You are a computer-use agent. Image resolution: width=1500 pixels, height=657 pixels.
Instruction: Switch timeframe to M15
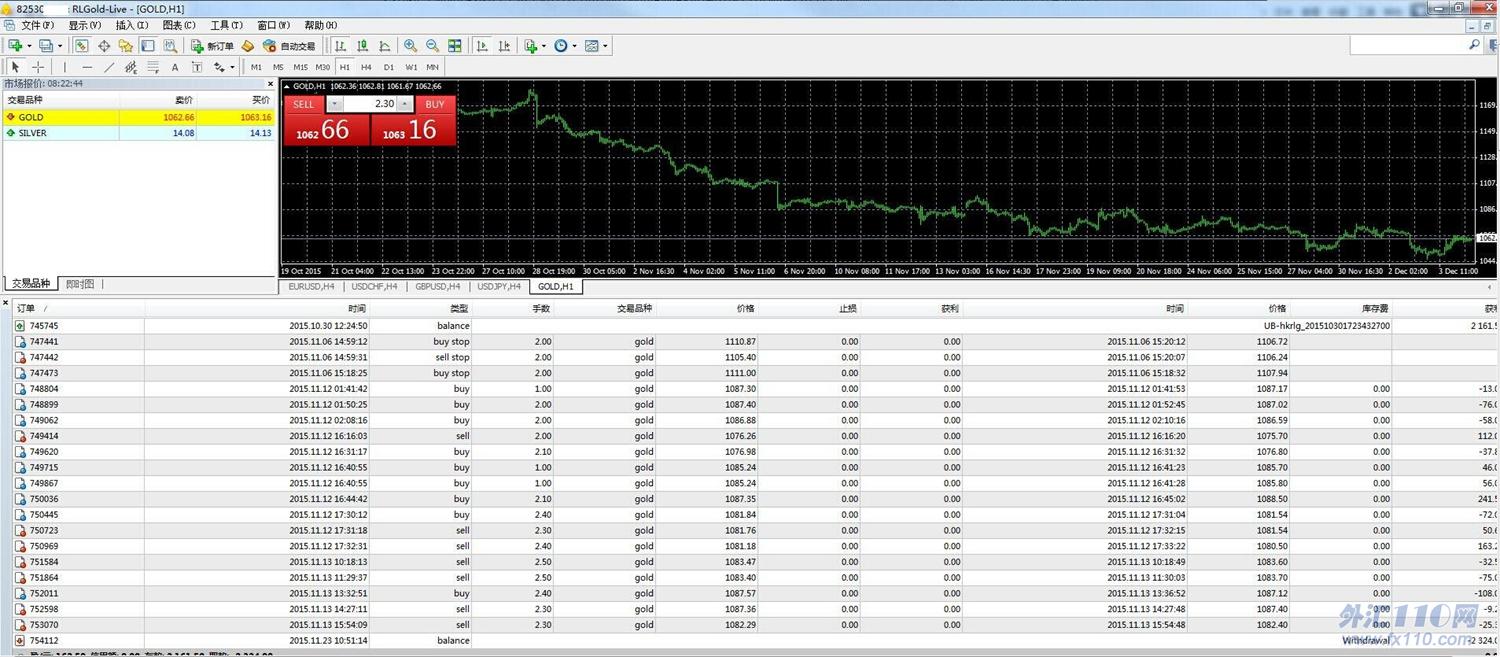pyautogui.click(x=300, y=67)
